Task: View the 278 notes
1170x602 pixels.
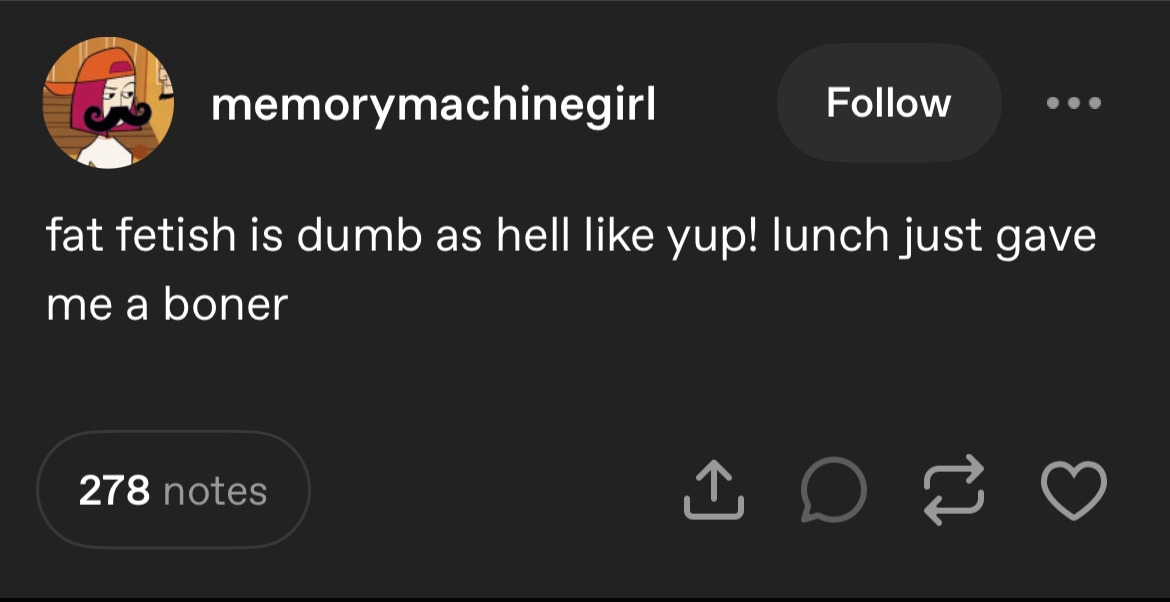Action: click(x=173, y=490)
